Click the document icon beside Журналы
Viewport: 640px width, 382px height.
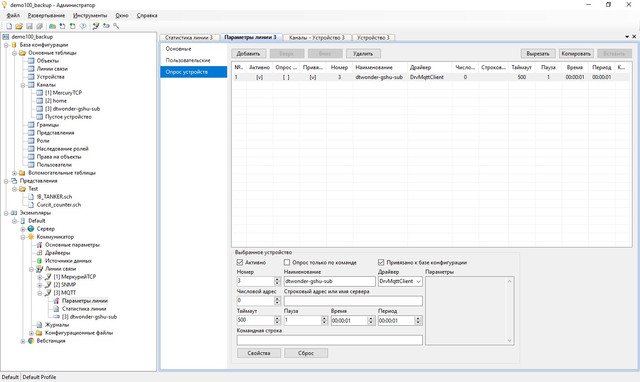coord(40,325)
